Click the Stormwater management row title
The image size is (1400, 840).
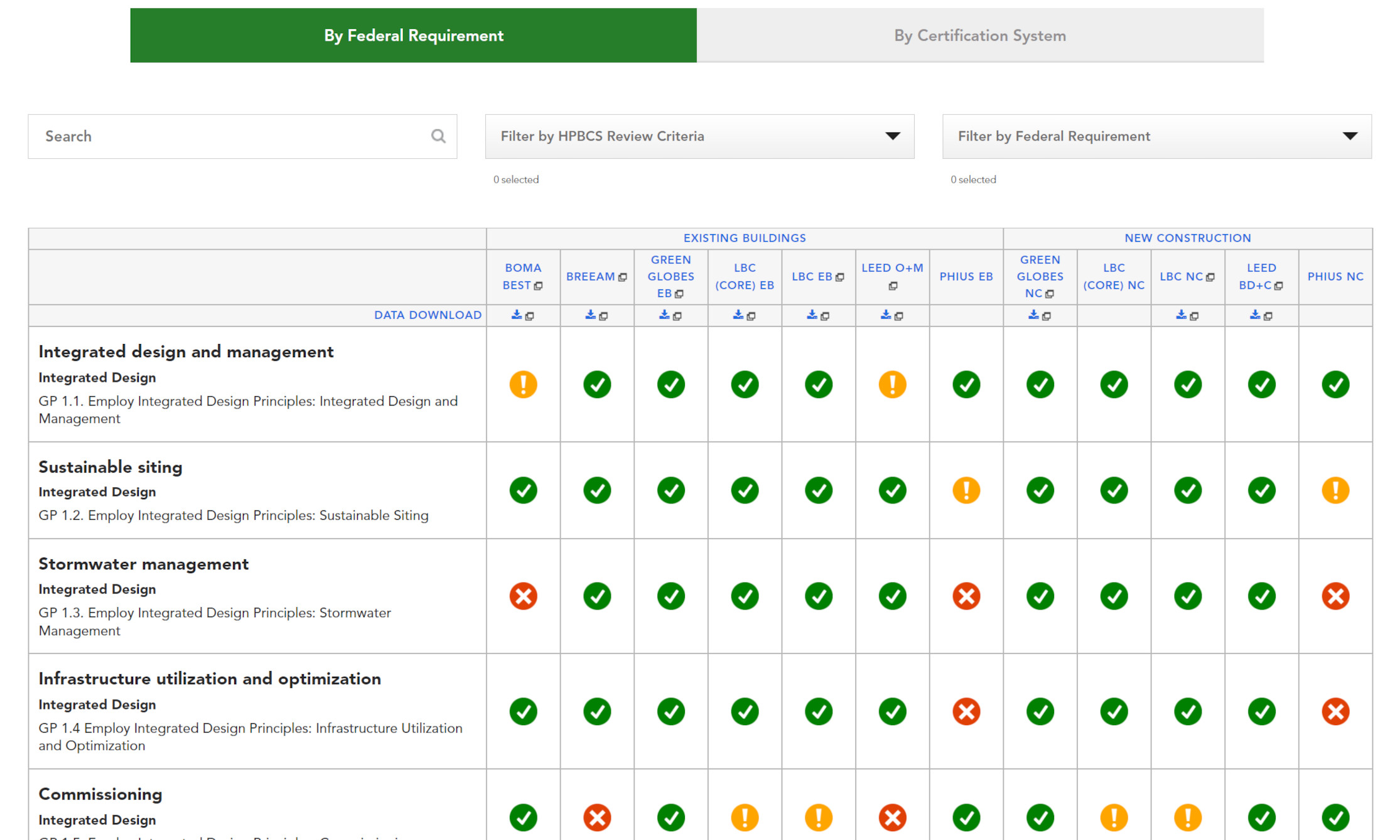144,564
